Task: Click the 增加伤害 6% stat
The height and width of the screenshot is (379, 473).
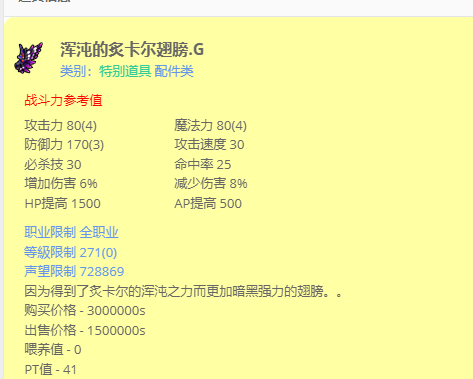Action: pyautogui.click(x=61, y=183)
